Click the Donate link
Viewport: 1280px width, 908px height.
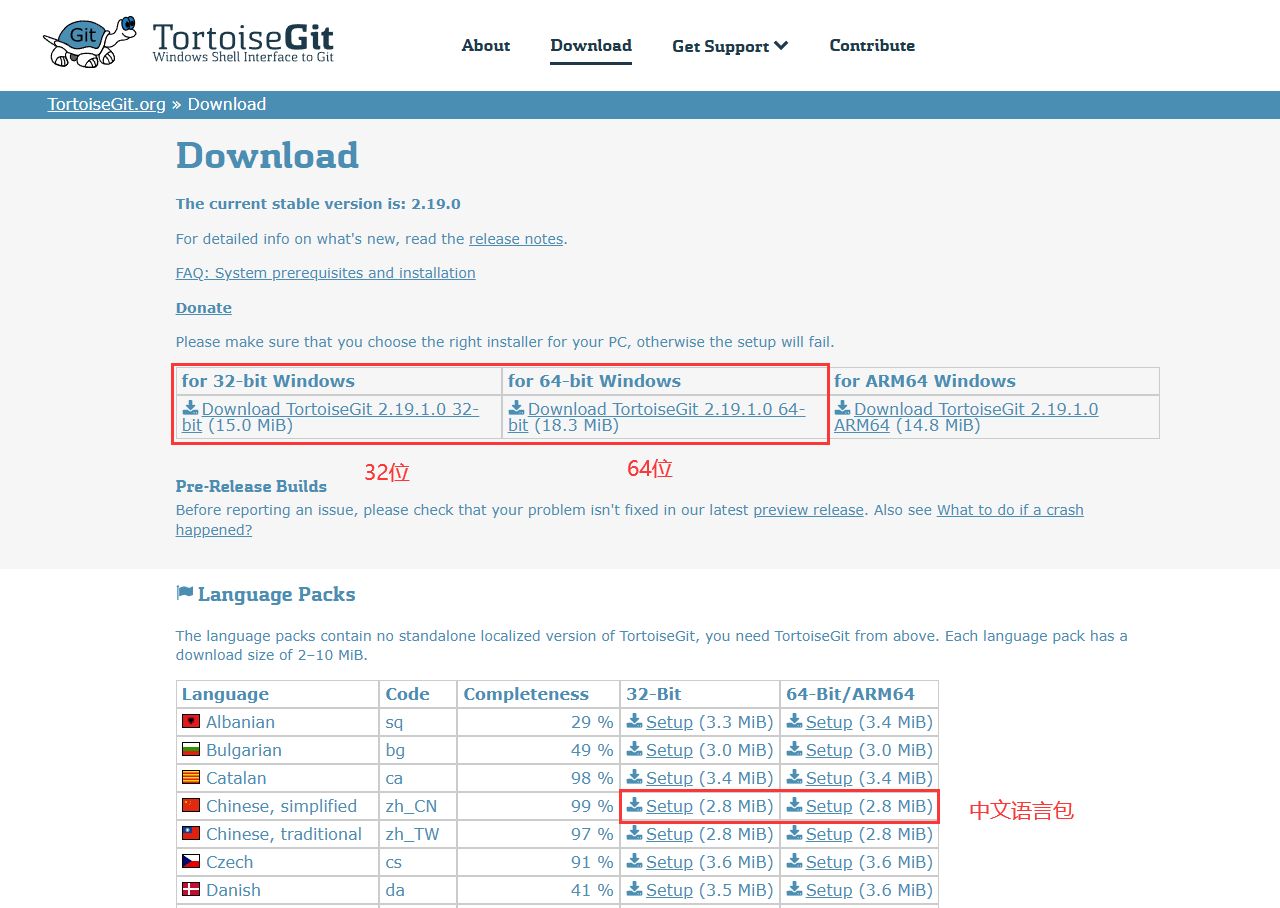[x=204, y=308]
